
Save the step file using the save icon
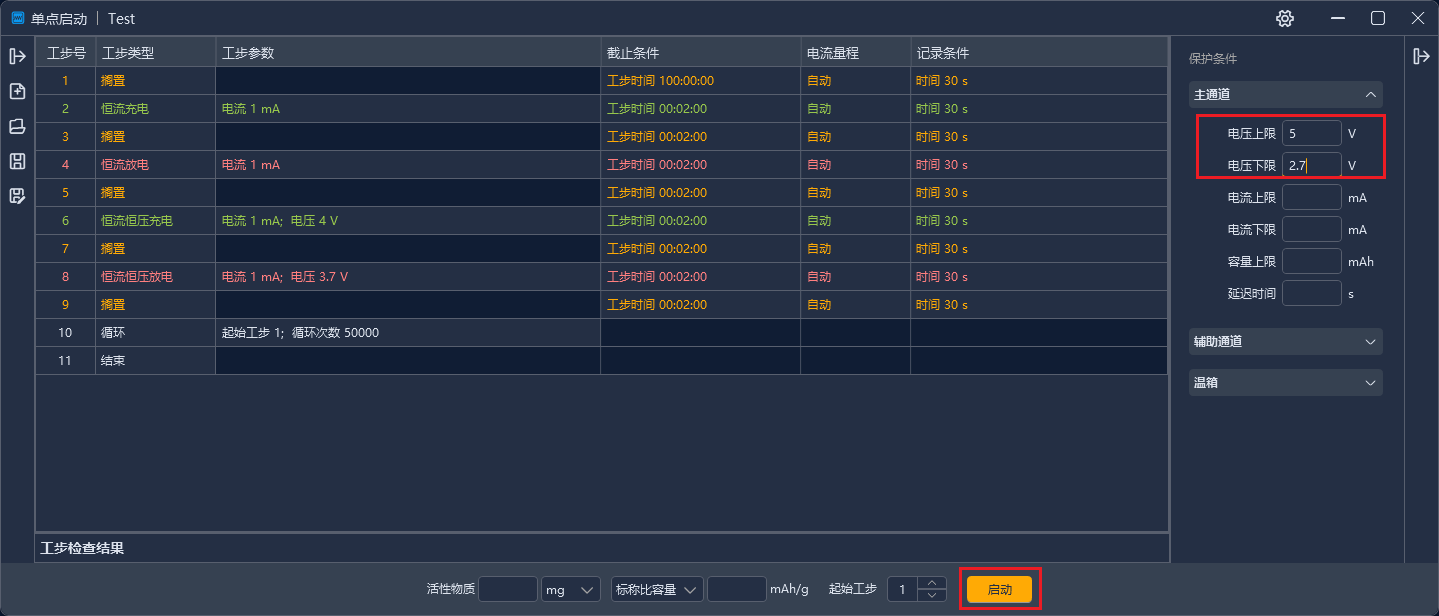coord(17,161)
